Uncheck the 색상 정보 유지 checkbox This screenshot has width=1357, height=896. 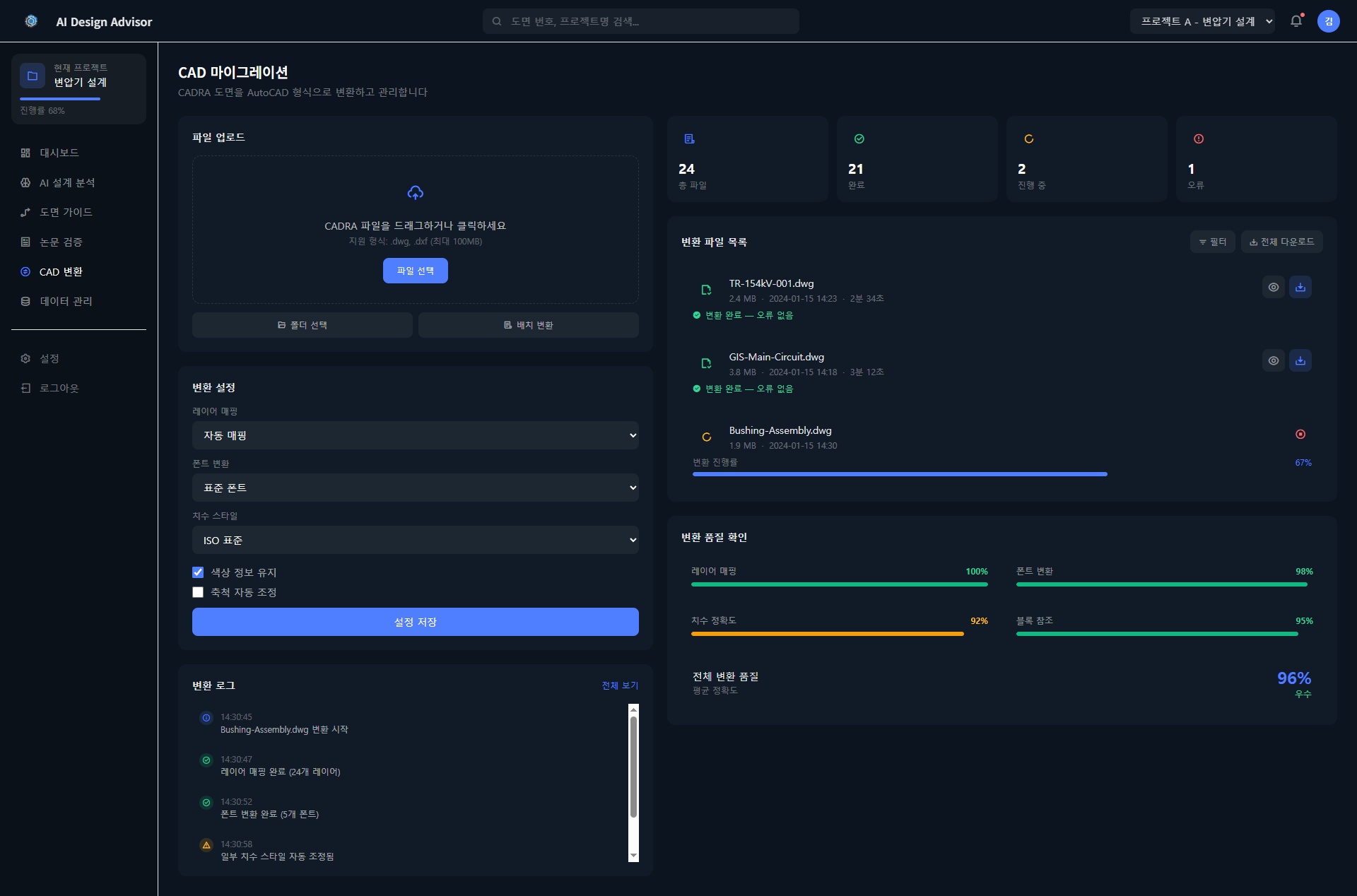[198, 572]
